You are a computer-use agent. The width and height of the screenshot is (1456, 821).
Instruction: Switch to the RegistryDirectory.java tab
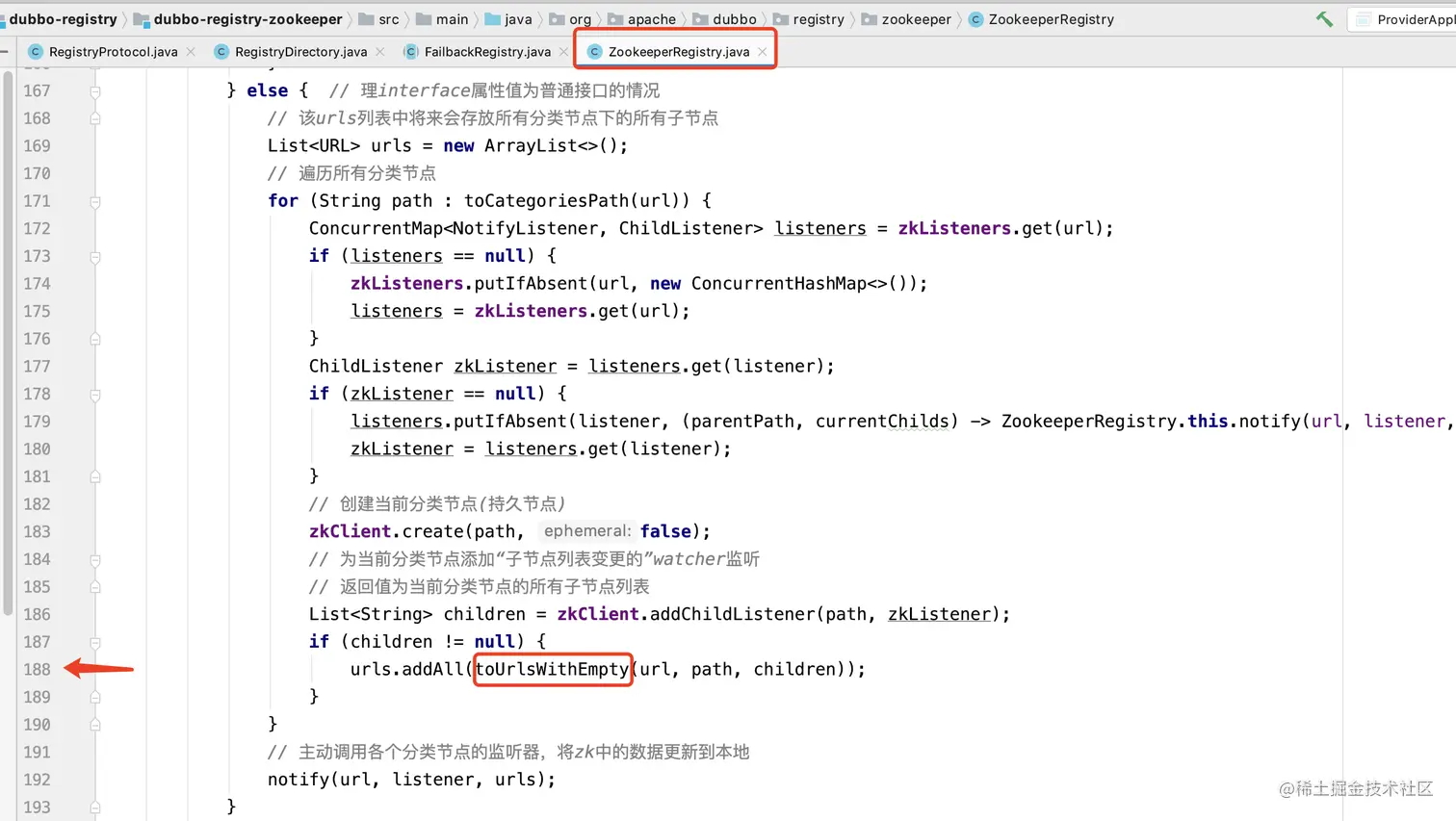pyautogui.click(x=300, y=52)
